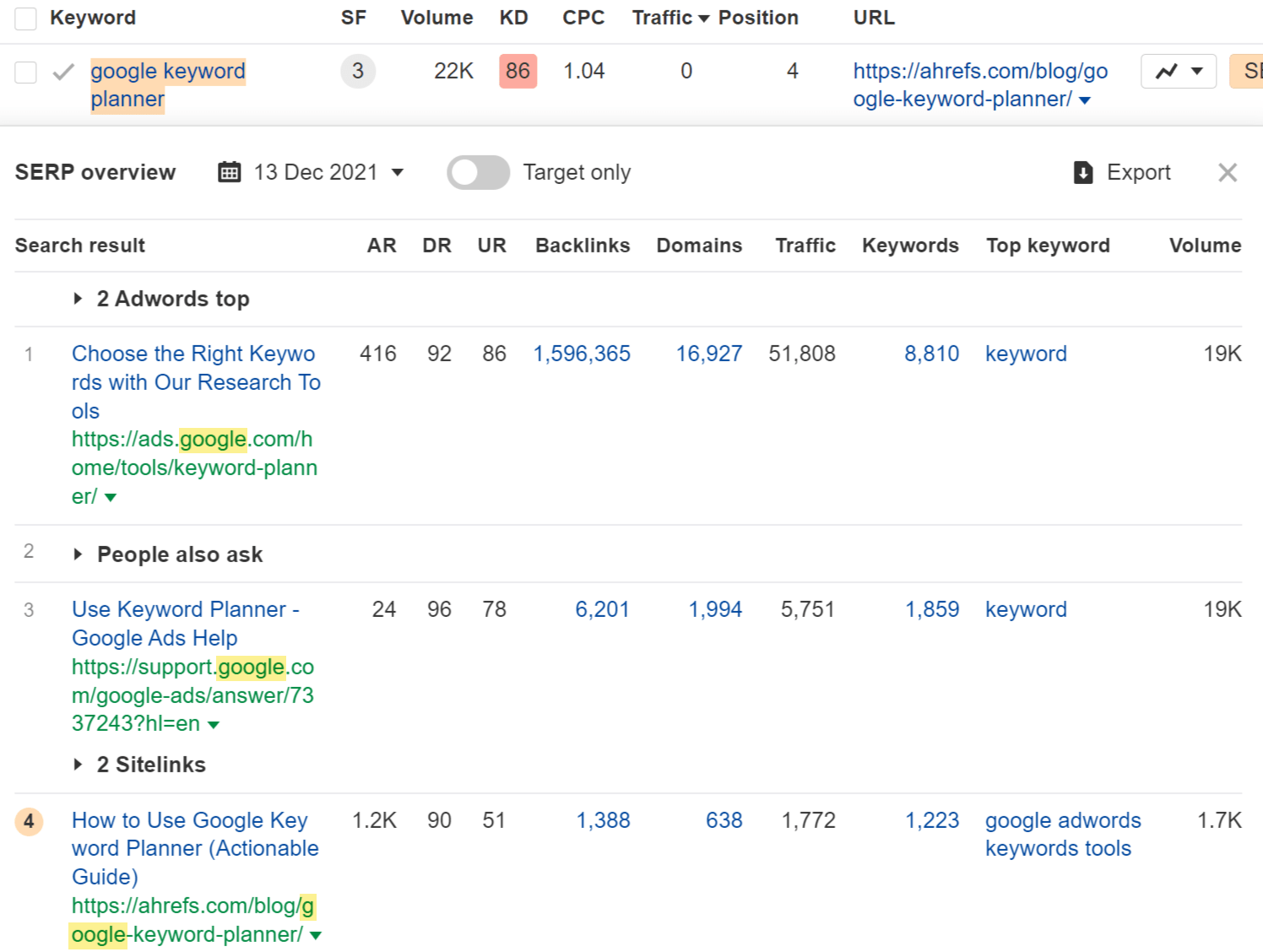This screenshot has width=1263, height=952.
Task: Open the calendar date picker icon
Action: tap(228, 171)
